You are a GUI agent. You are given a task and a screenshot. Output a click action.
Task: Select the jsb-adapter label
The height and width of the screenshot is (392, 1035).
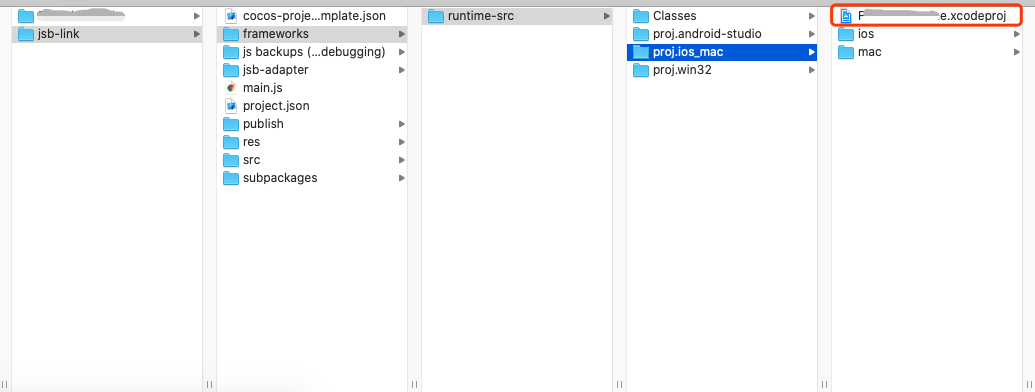[x=276, y=70]
